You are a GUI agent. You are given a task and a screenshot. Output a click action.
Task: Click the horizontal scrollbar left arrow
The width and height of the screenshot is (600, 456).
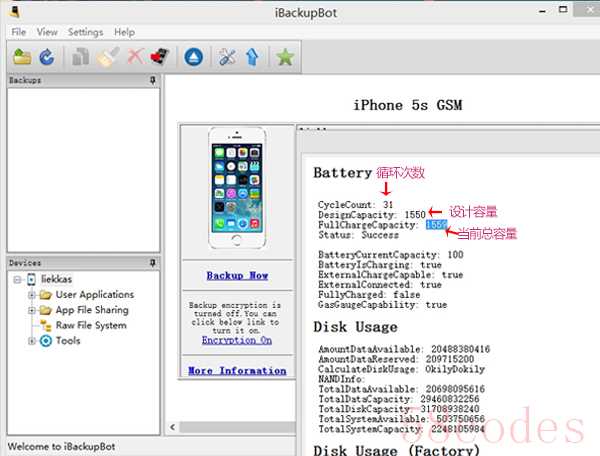(x=173, y=427)
